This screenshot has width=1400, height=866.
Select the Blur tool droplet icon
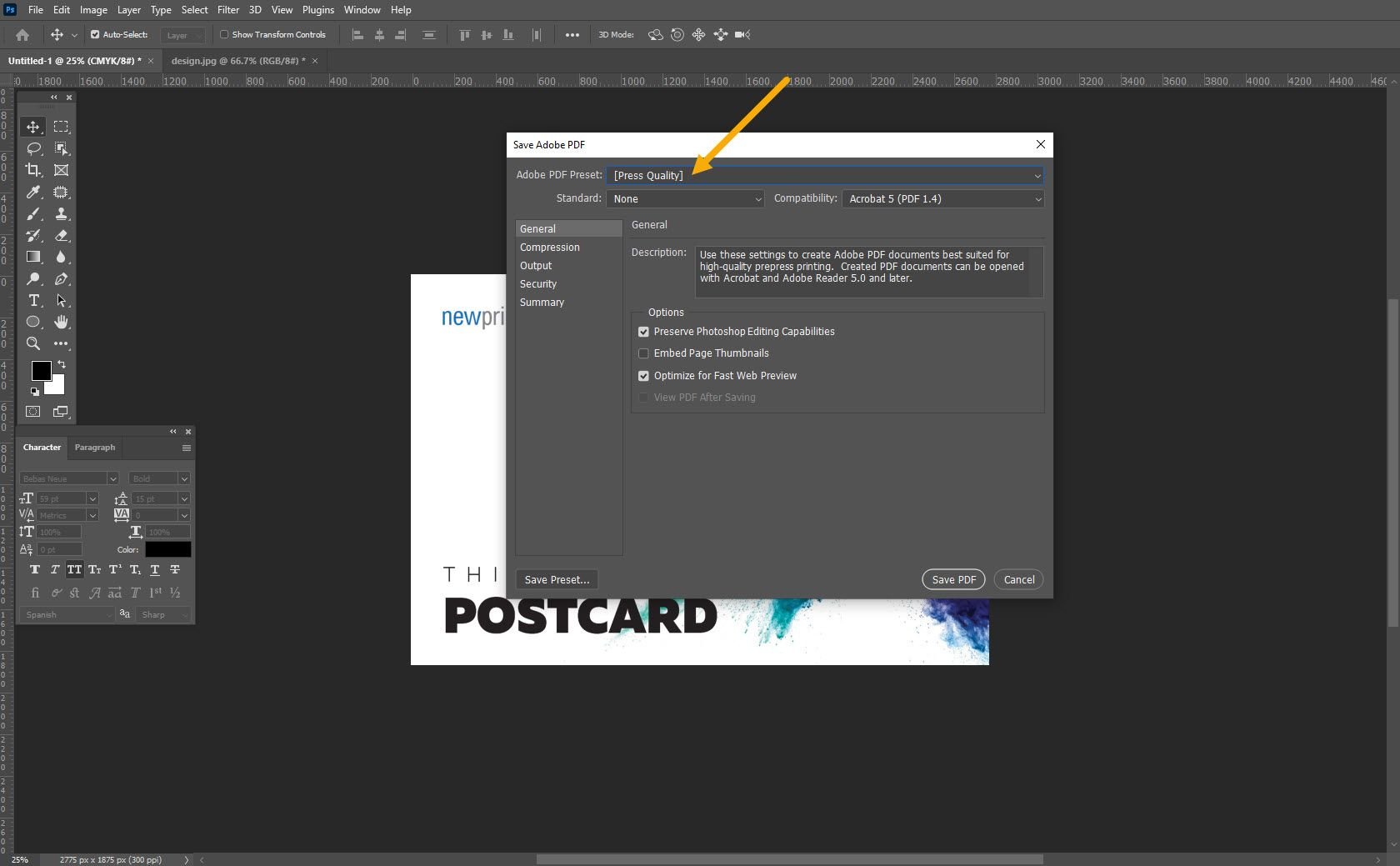(x=61, y=257)
